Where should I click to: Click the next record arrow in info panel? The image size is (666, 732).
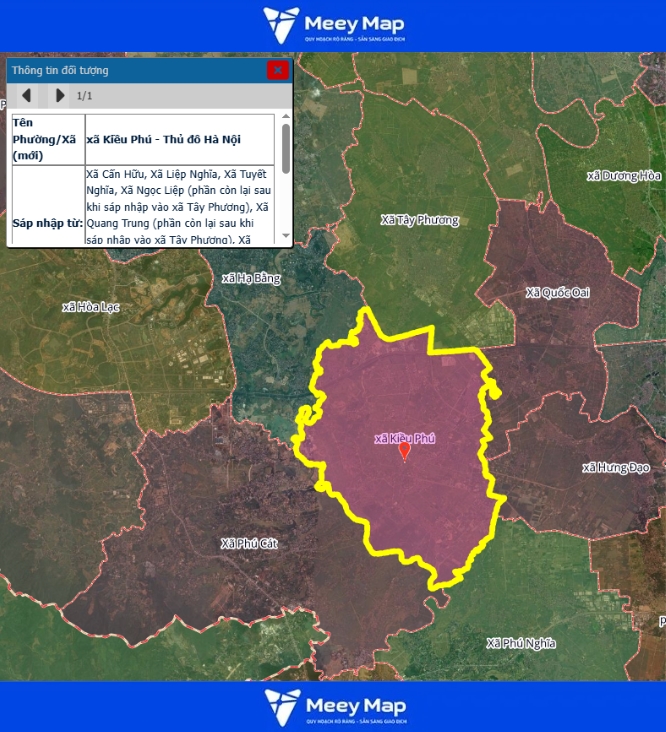pyautogui.click(x=60, y=95)
